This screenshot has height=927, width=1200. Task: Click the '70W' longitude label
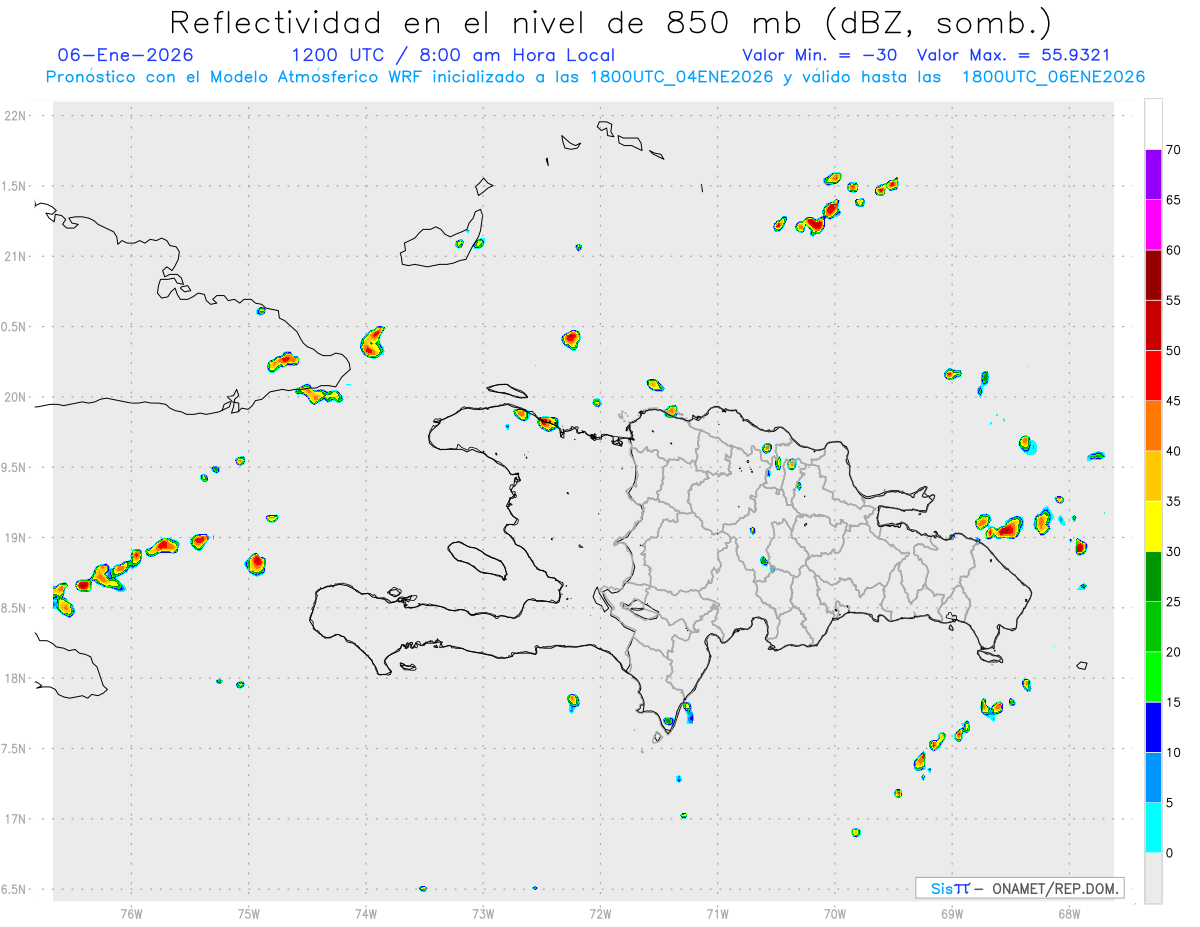click(835, 913)
